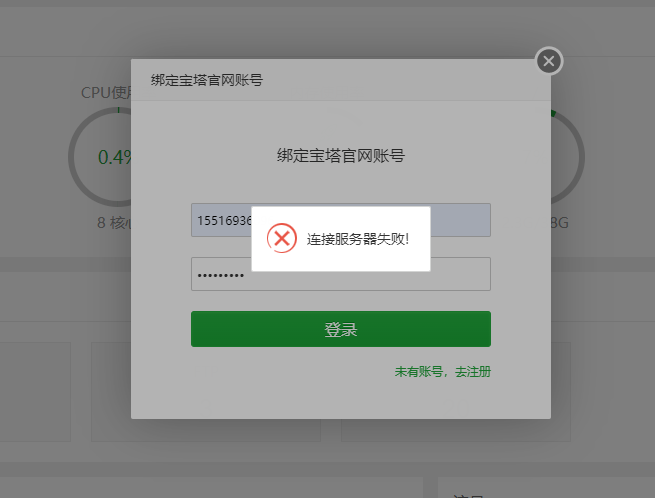Focus the phone number field starting 15516936

point(340,220)
